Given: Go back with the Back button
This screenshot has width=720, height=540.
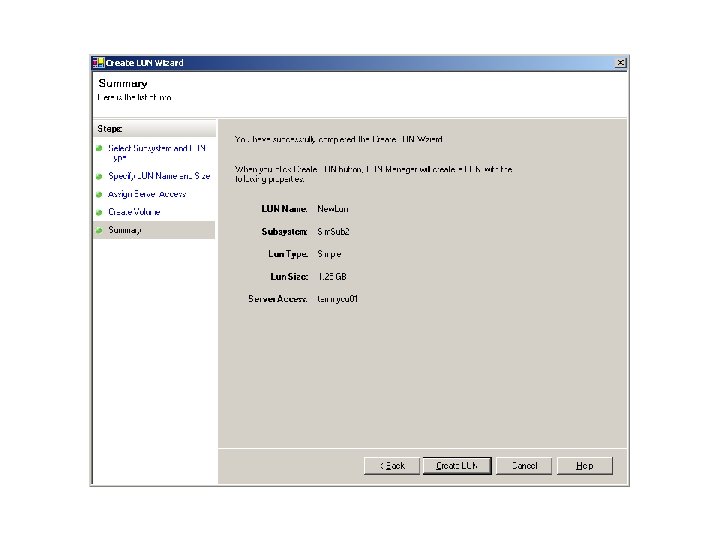Looking at the screenshot, I should pyautogui.click(x=392, y=466).
